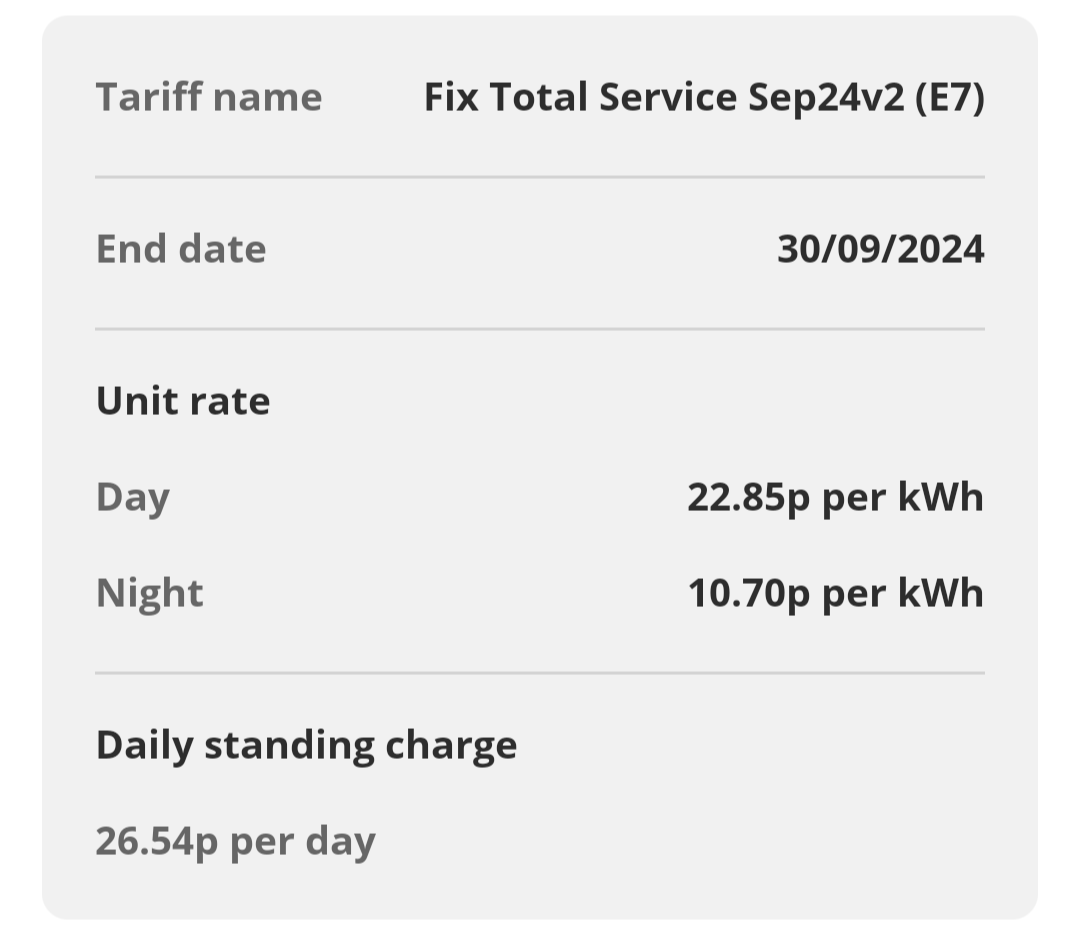Click the "(E7)" suffix in tariff name

tap(949, 98)
